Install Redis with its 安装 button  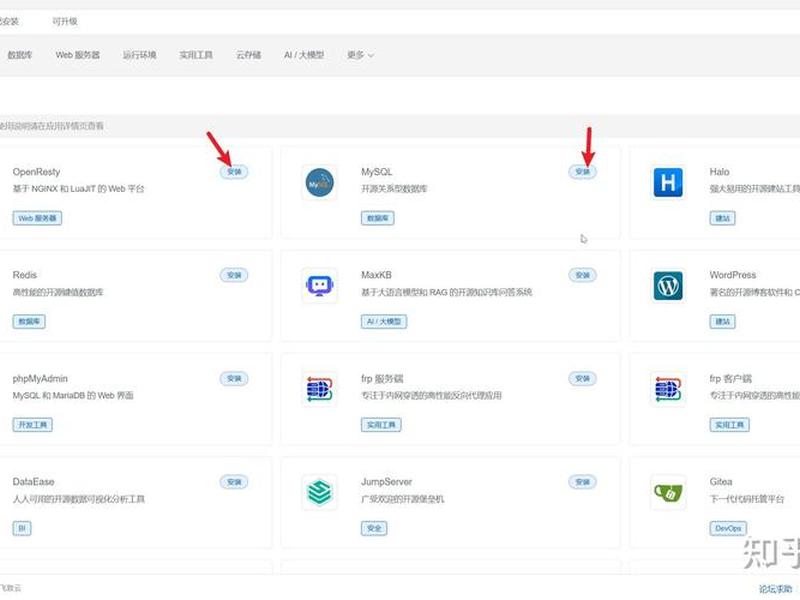[234, 275]
